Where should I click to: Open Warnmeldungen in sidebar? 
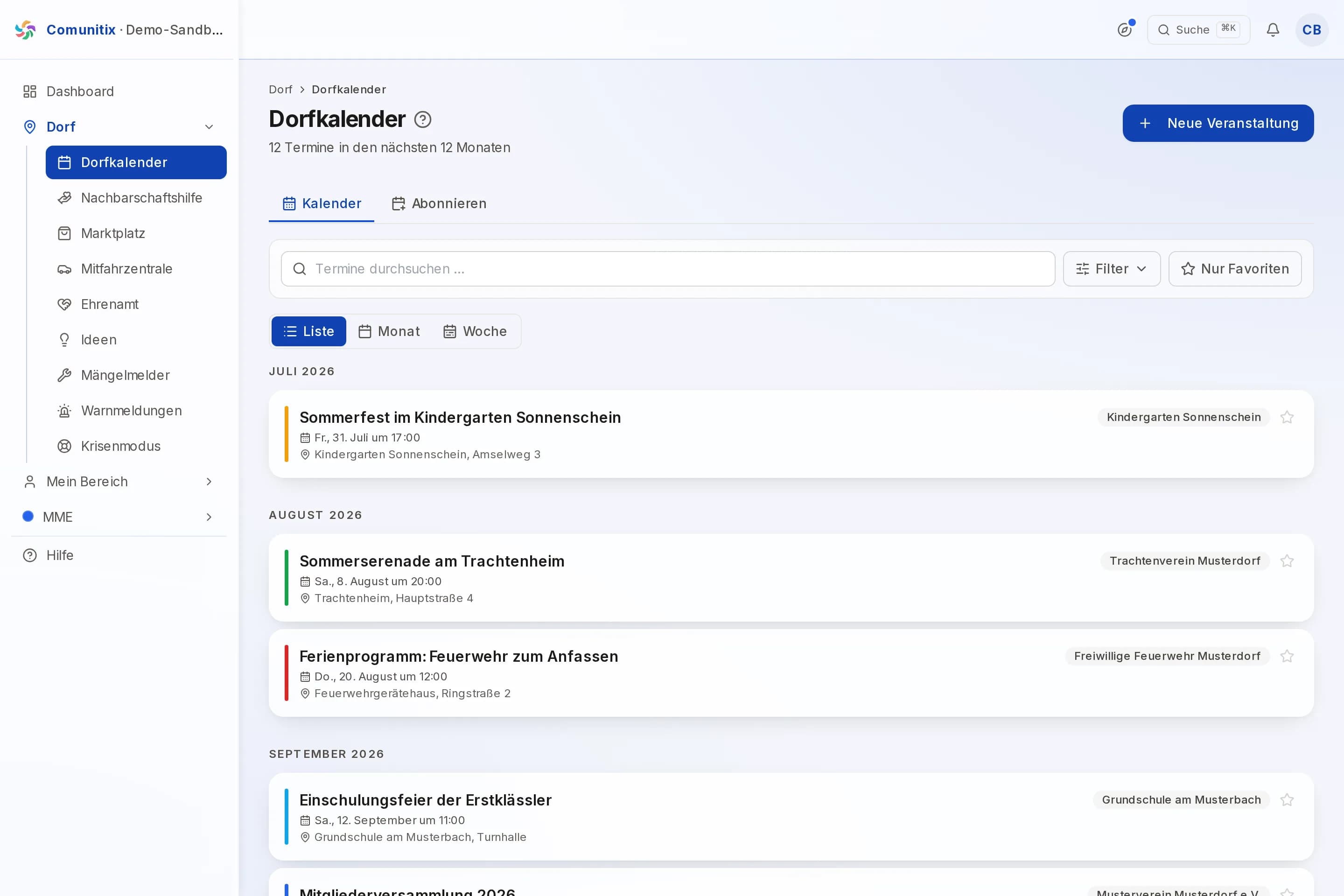click(x=136, y=410)
